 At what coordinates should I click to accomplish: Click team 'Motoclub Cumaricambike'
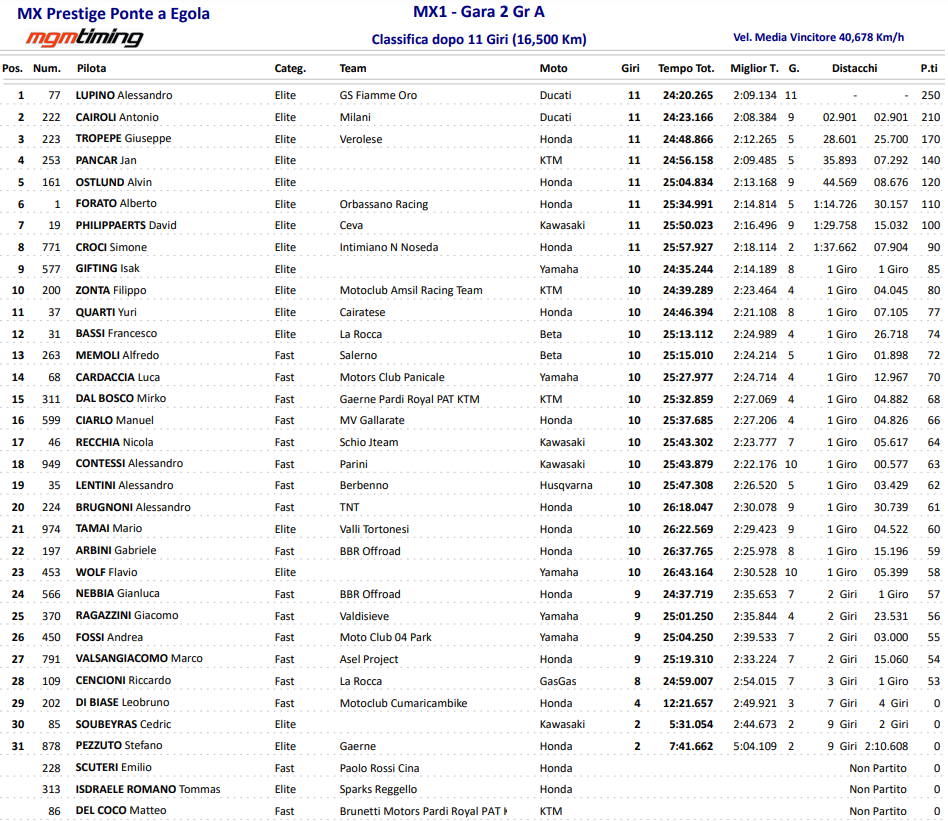(403, 703)
